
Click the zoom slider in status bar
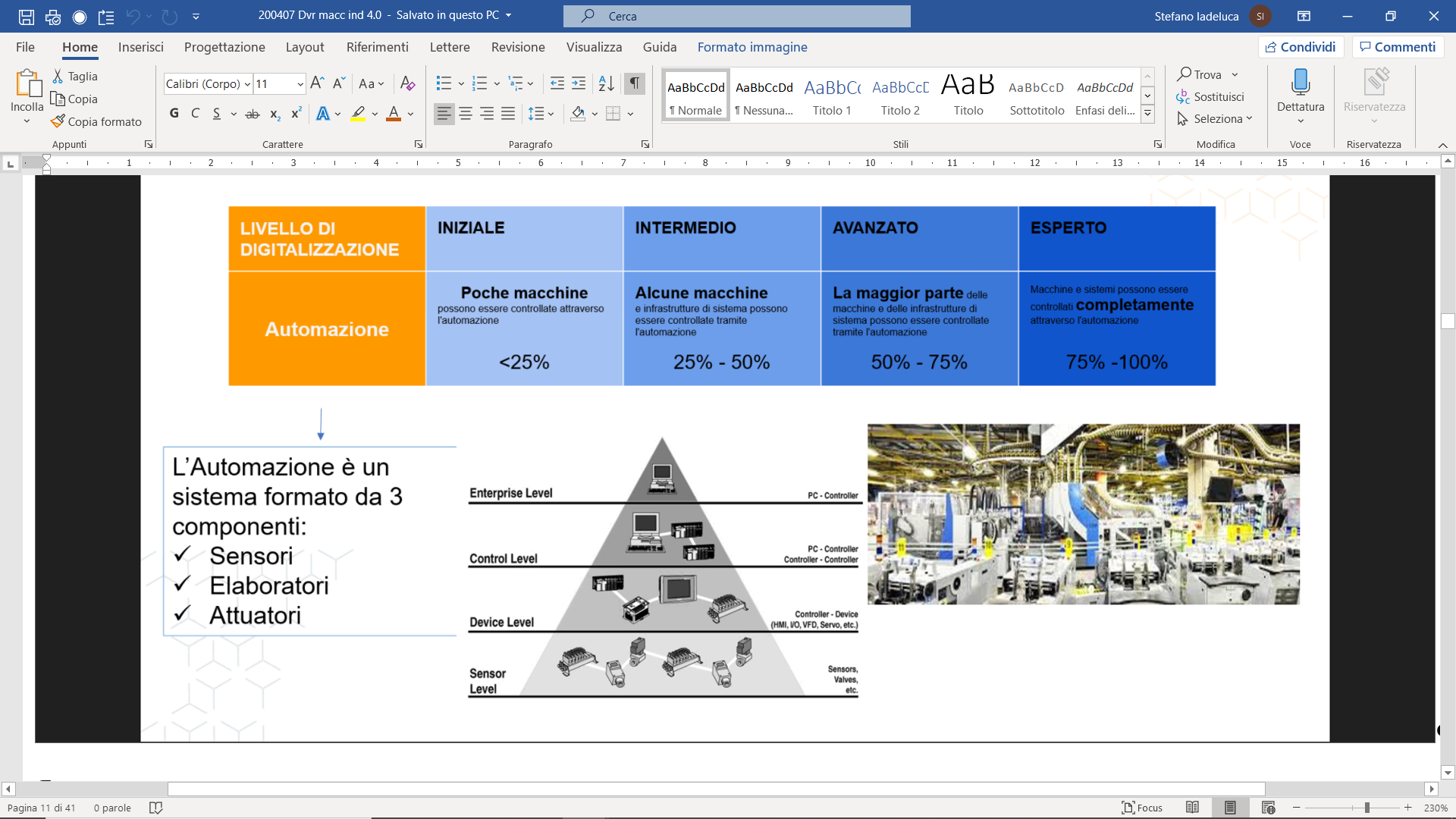click(1367, 808)
